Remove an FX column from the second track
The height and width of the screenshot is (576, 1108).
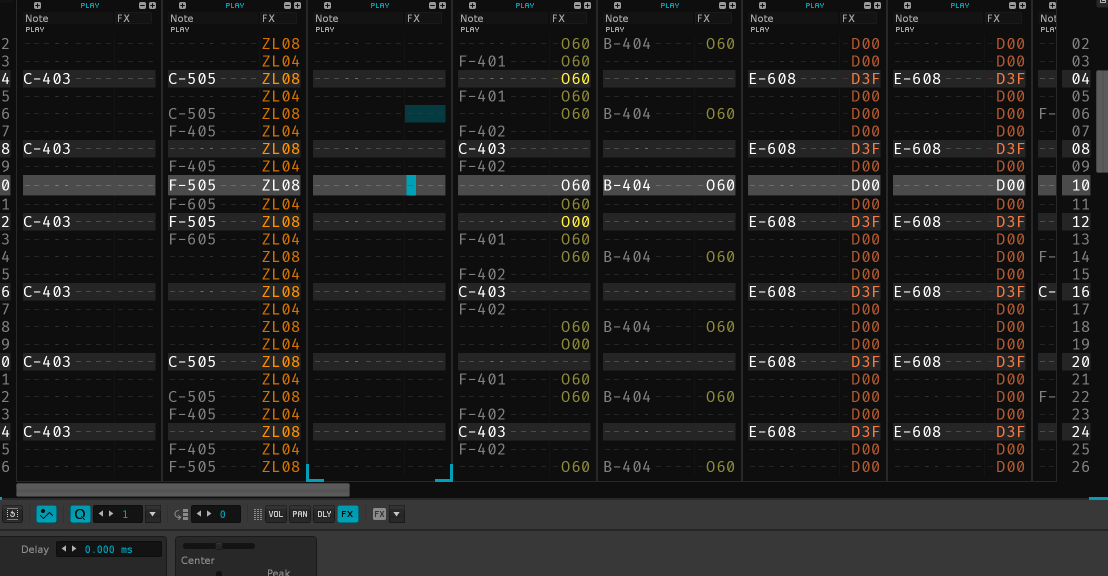(286, 6)
